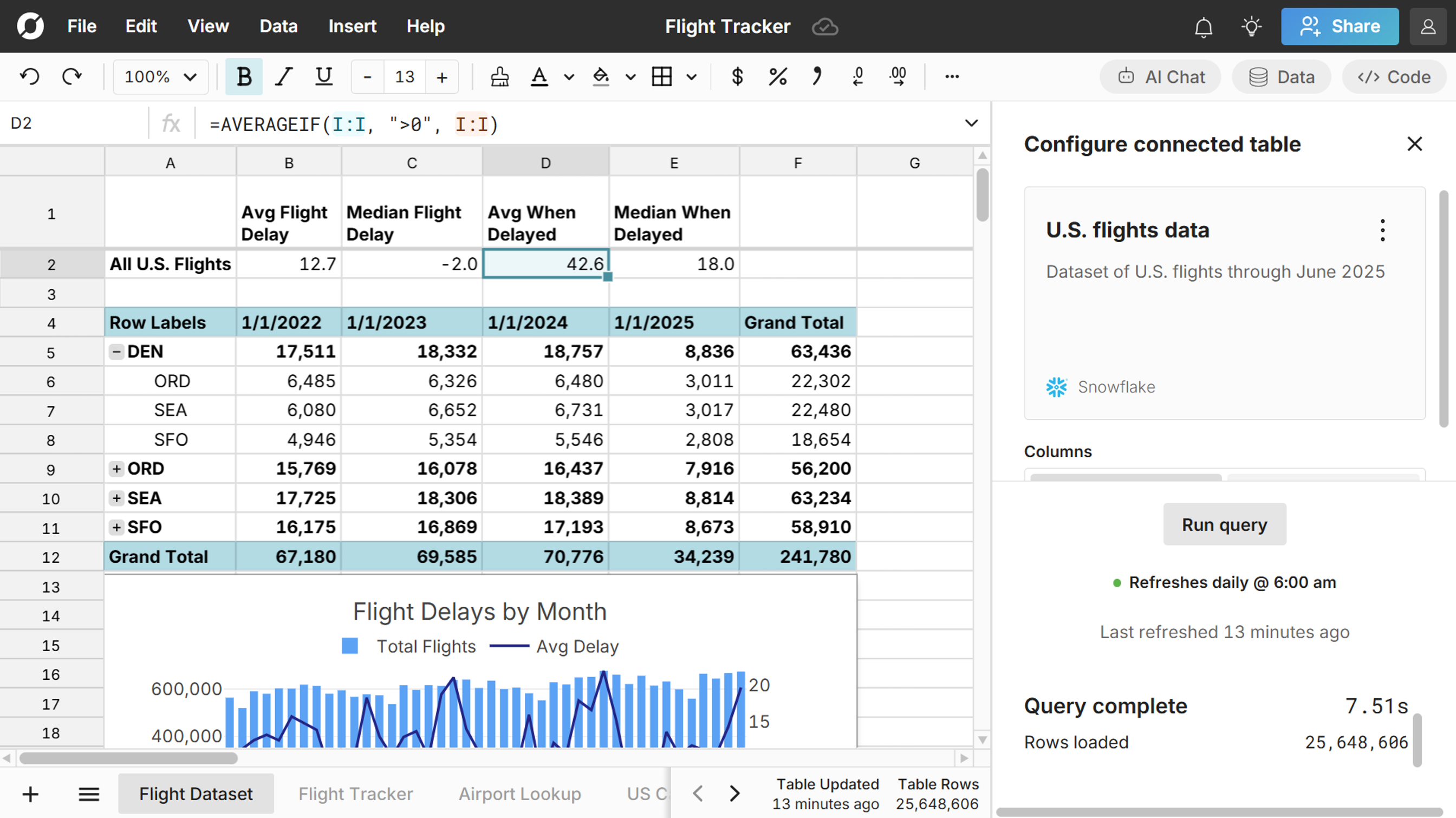The width and height of the screenshot is (1456, 818).
Task: Apply currency dollar format
Action: [737, 76]
